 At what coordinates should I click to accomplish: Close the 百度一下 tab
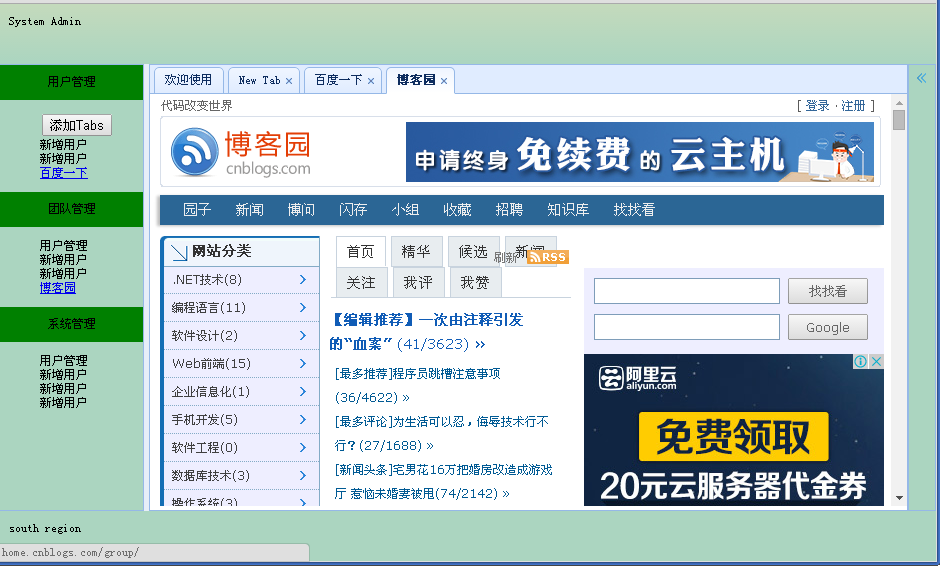pos(371,81)
